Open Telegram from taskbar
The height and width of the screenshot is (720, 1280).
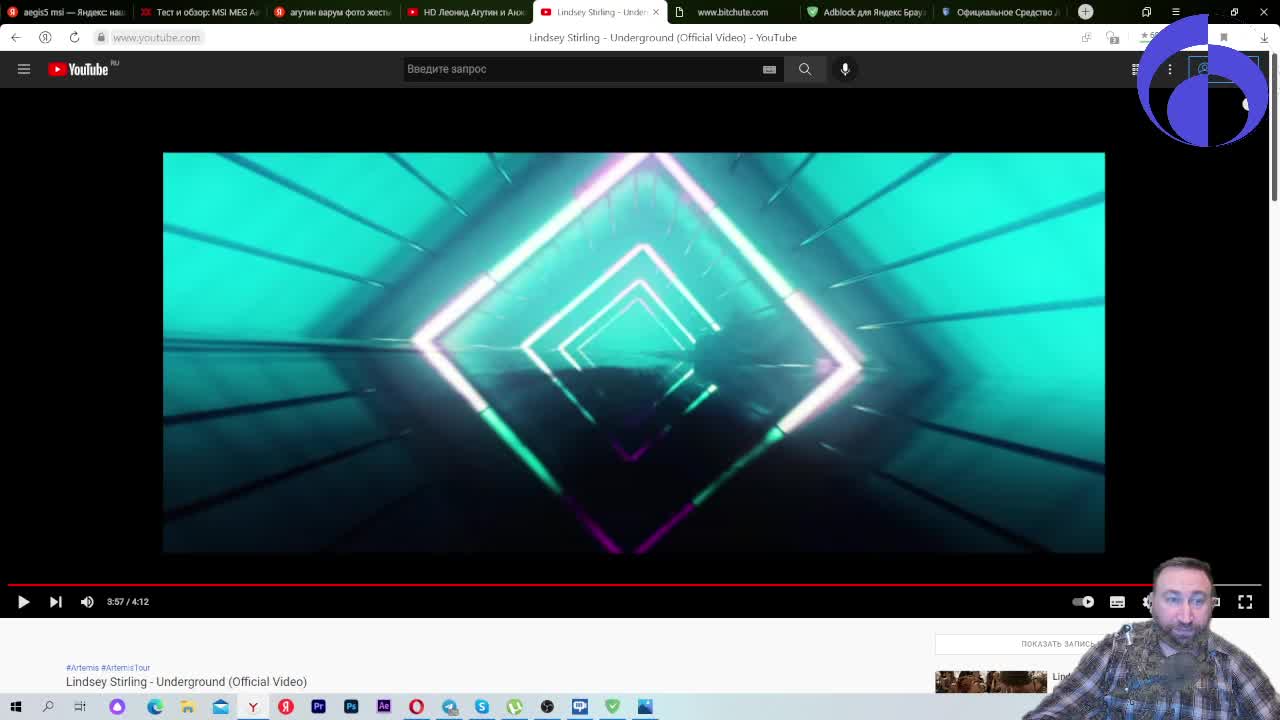[x=449, y=707]
